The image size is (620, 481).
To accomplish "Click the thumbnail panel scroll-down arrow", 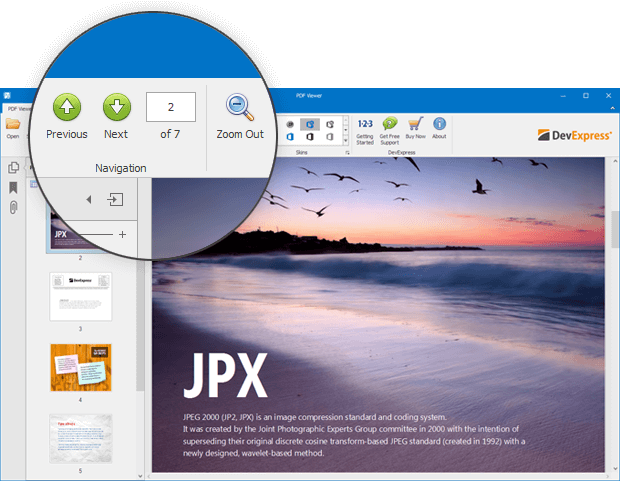I will click(140, 476).
